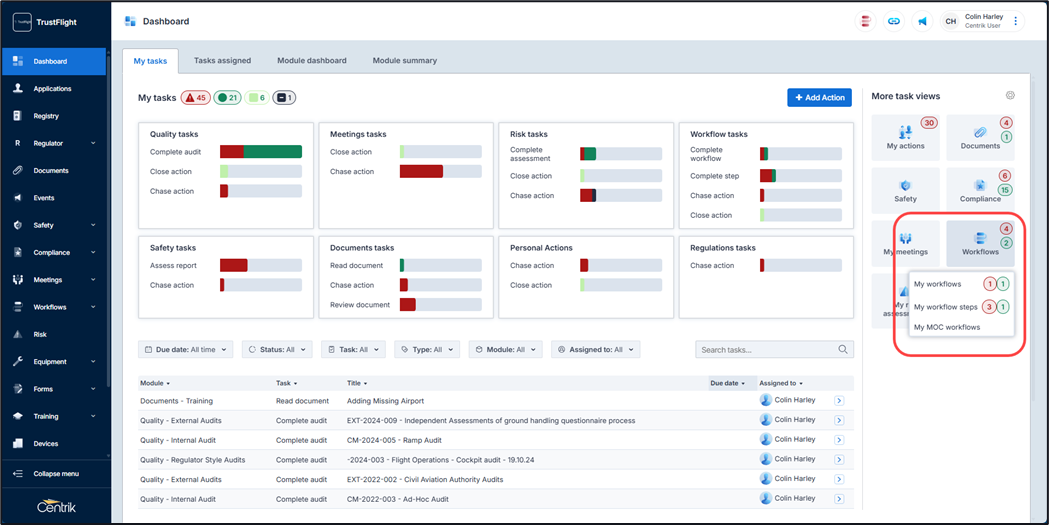Click the Complete audit progress bar
Screen dimensions: 1049x525
point(260,152)
